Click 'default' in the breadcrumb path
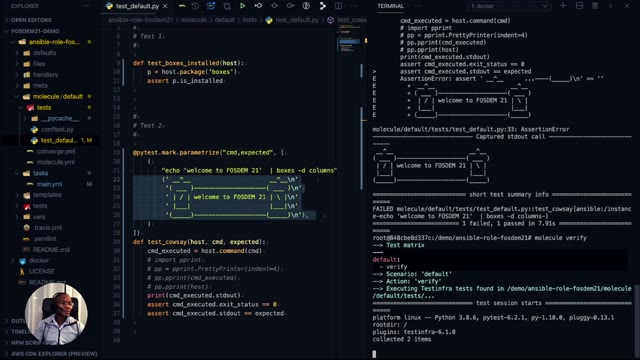This screenshot has height=360, width=640. (224, 20)
